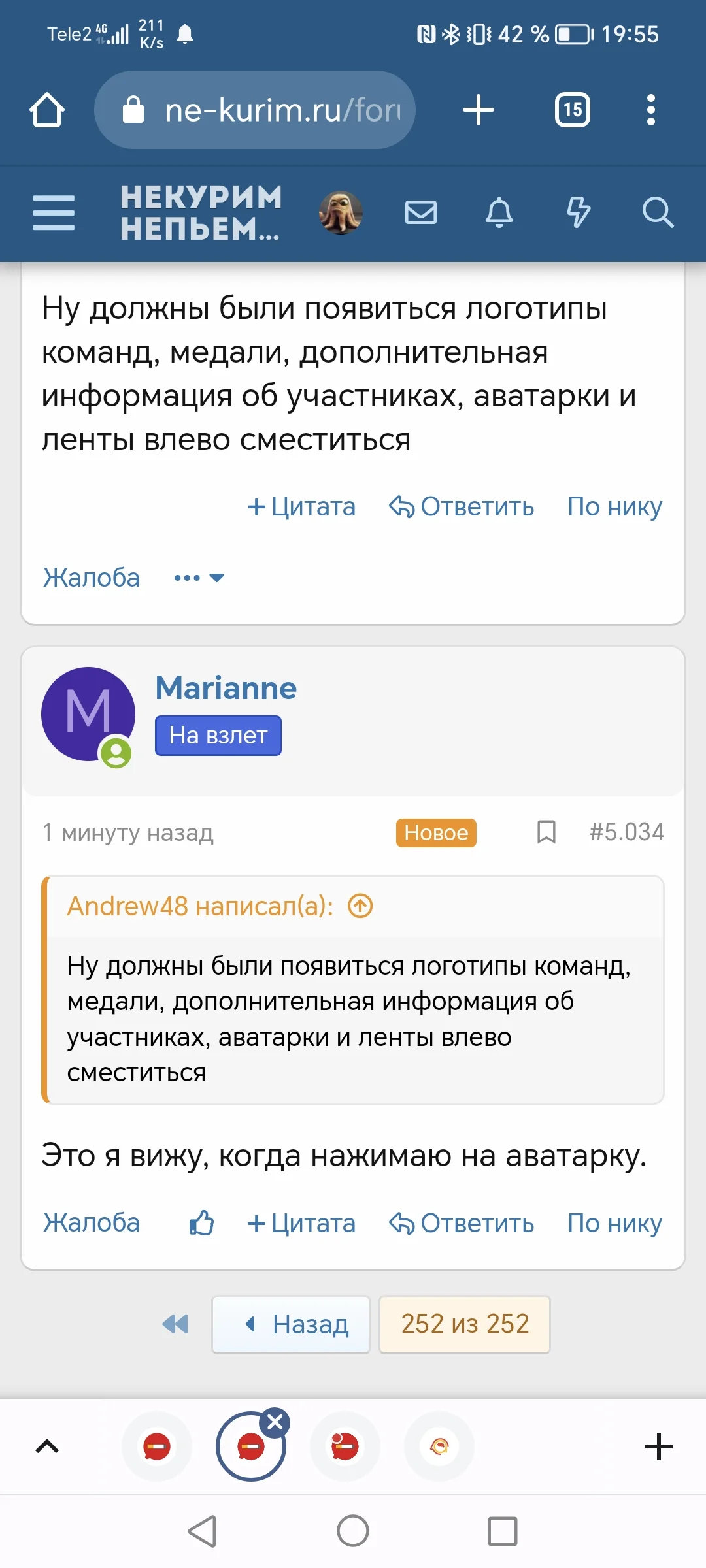Open a new browser tab with plus icon
Image resolution: width=706 pixels, height=1568 pixels.
click(478, 109)
